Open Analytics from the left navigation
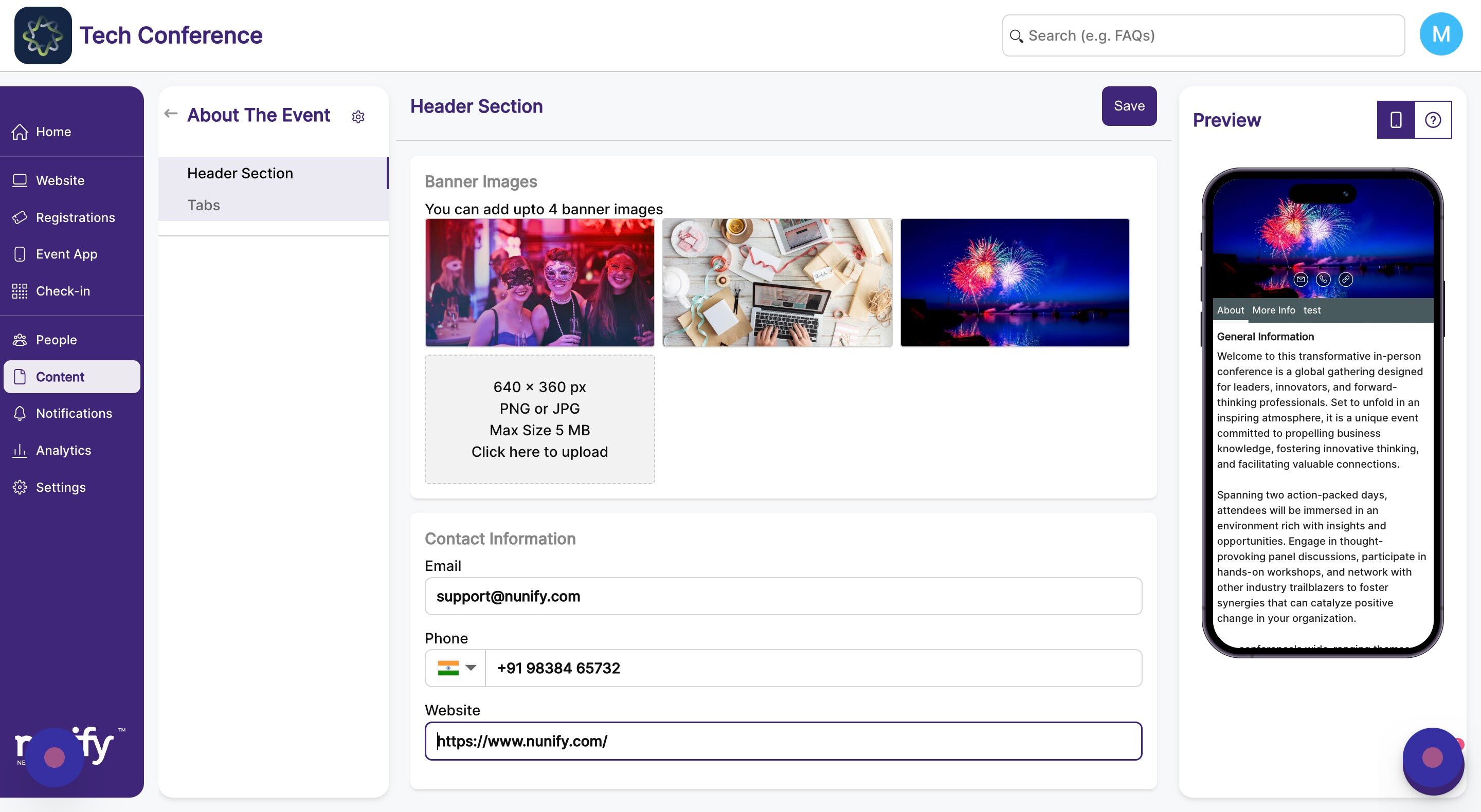Viewport: 1481px width, 812px height. coord(63,451)
